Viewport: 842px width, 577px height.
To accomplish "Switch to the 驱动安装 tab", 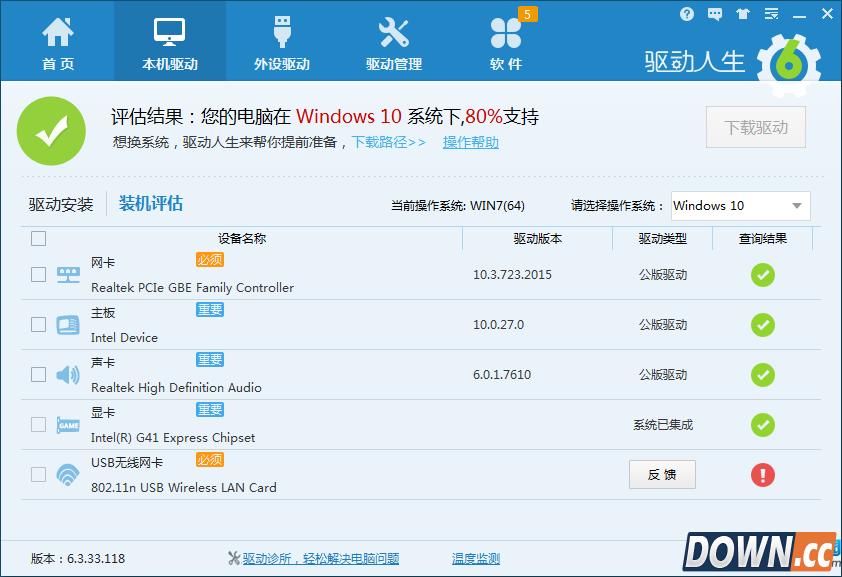I will coord(63,203).
